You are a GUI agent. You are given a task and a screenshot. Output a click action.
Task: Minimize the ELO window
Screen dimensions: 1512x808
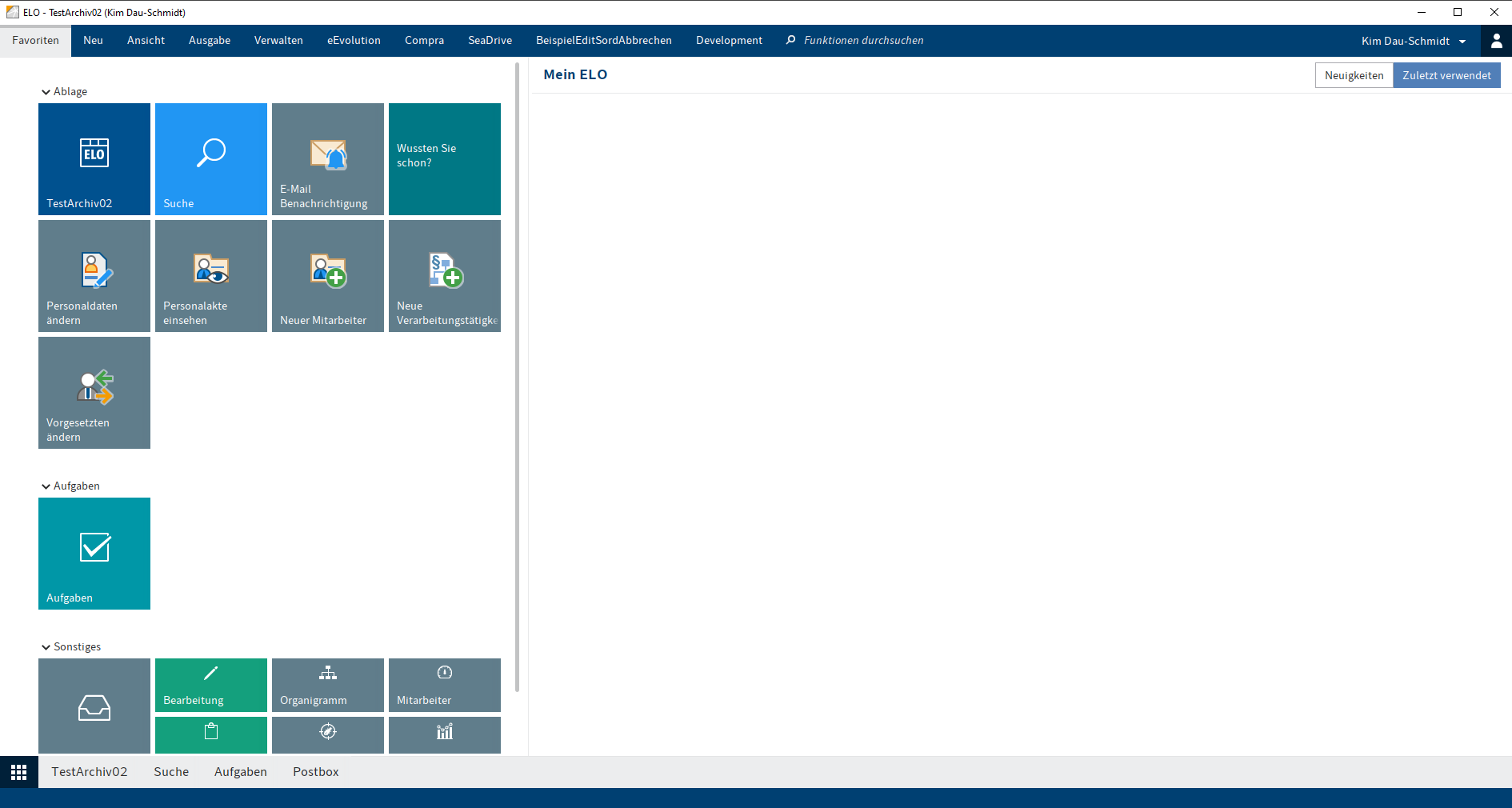(1422, 12)
